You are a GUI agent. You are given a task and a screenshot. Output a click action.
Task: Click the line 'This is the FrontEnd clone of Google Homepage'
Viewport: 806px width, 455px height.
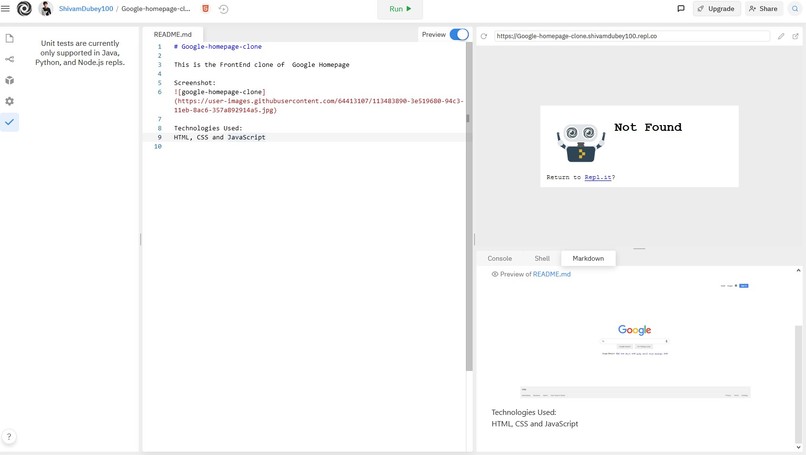click(x=261, y=65)
